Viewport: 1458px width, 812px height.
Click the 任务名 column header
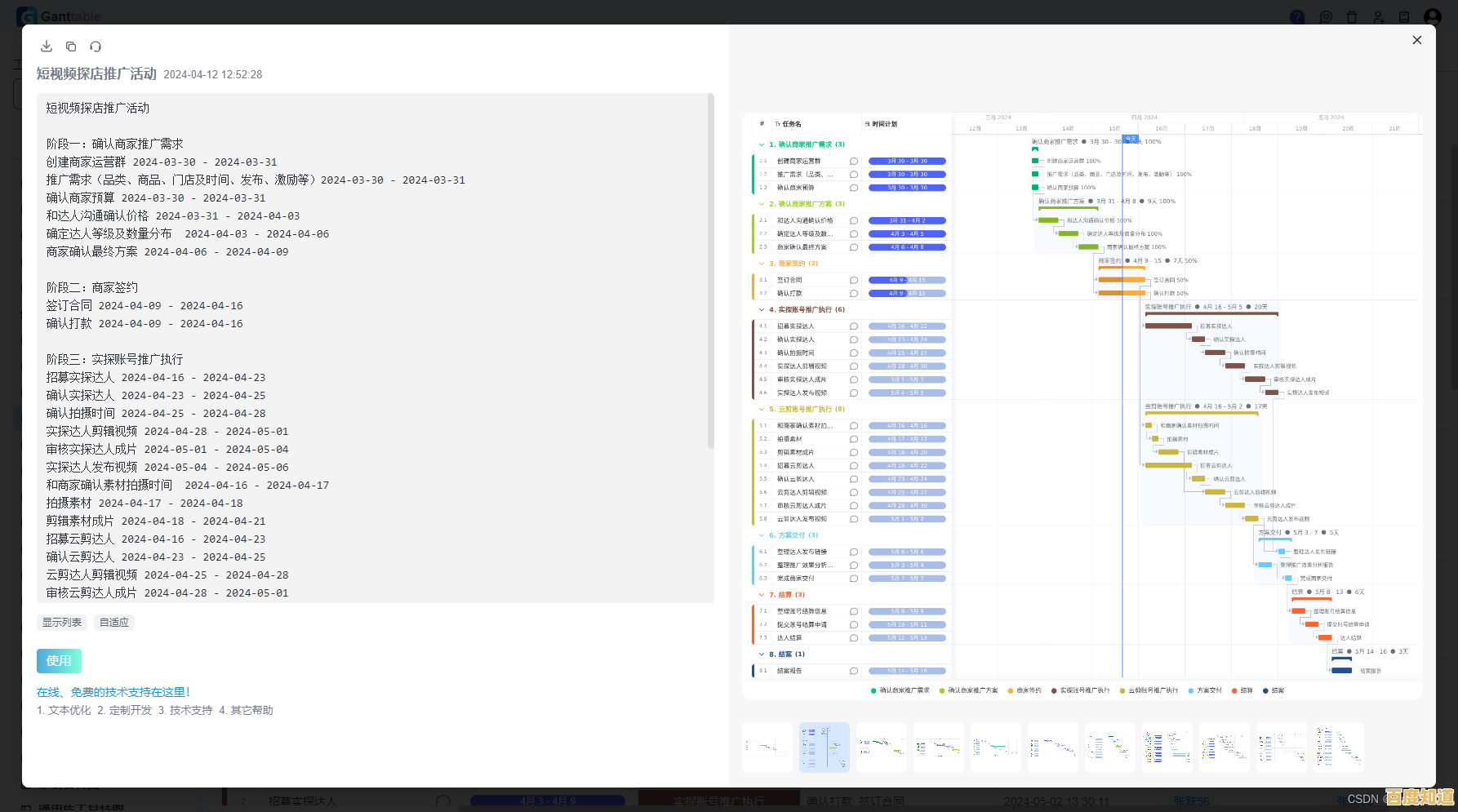point(791,124)
